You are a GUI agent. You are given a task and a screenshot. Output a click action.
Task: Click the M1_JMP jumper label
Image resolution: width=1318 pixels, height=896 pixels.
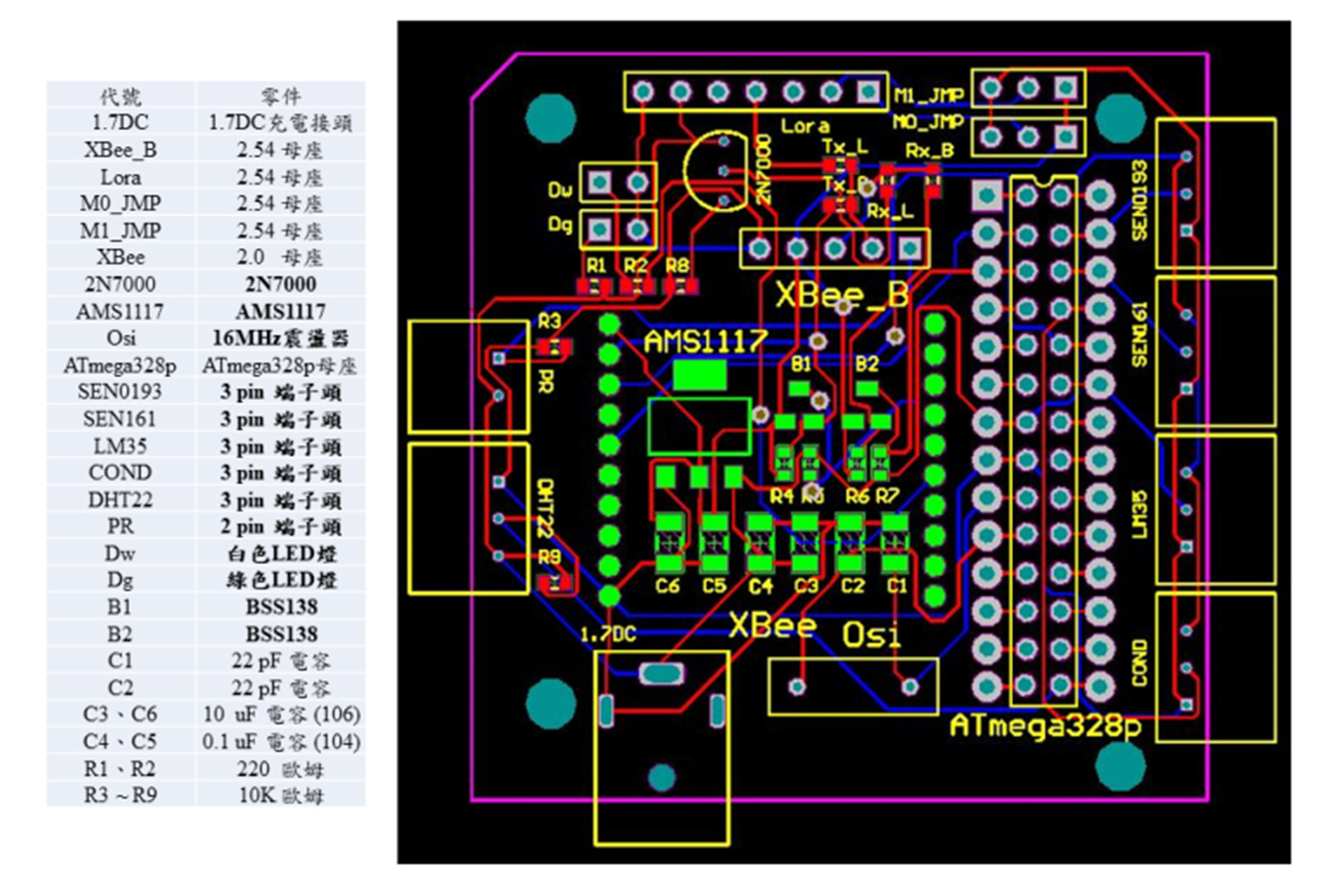click(929, 95)
